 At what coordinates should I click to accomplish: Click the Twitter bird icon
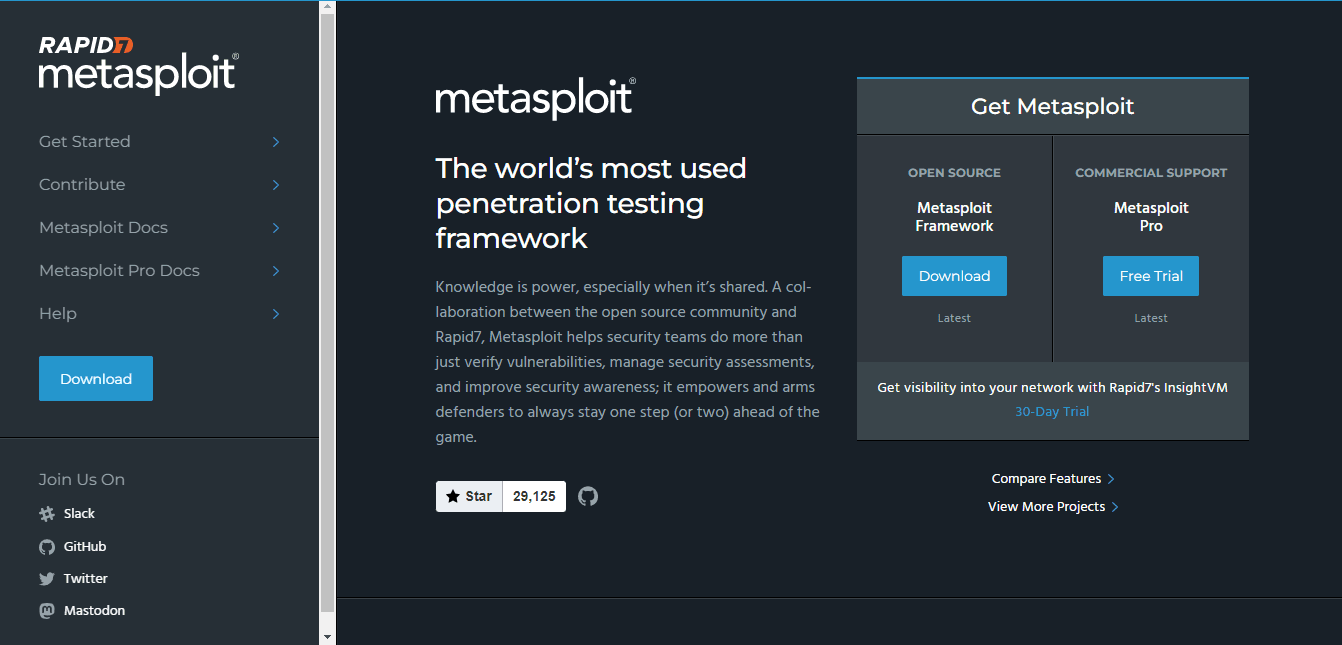47,579
